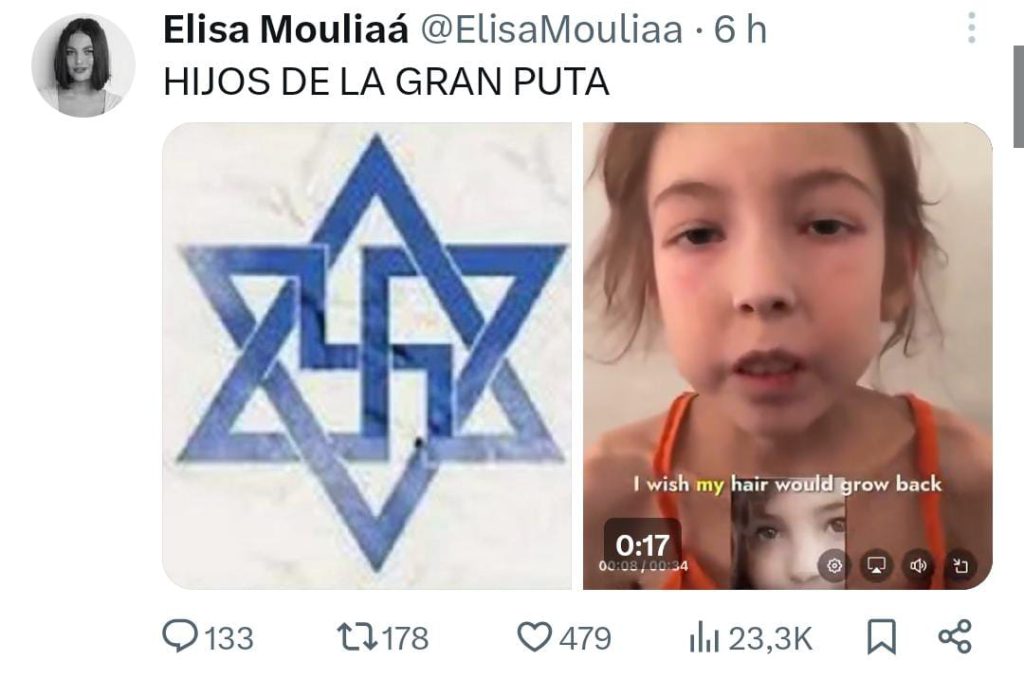1024x679 pixels.
Task: Open the three-dot more options menu
Action: [972, 28]
